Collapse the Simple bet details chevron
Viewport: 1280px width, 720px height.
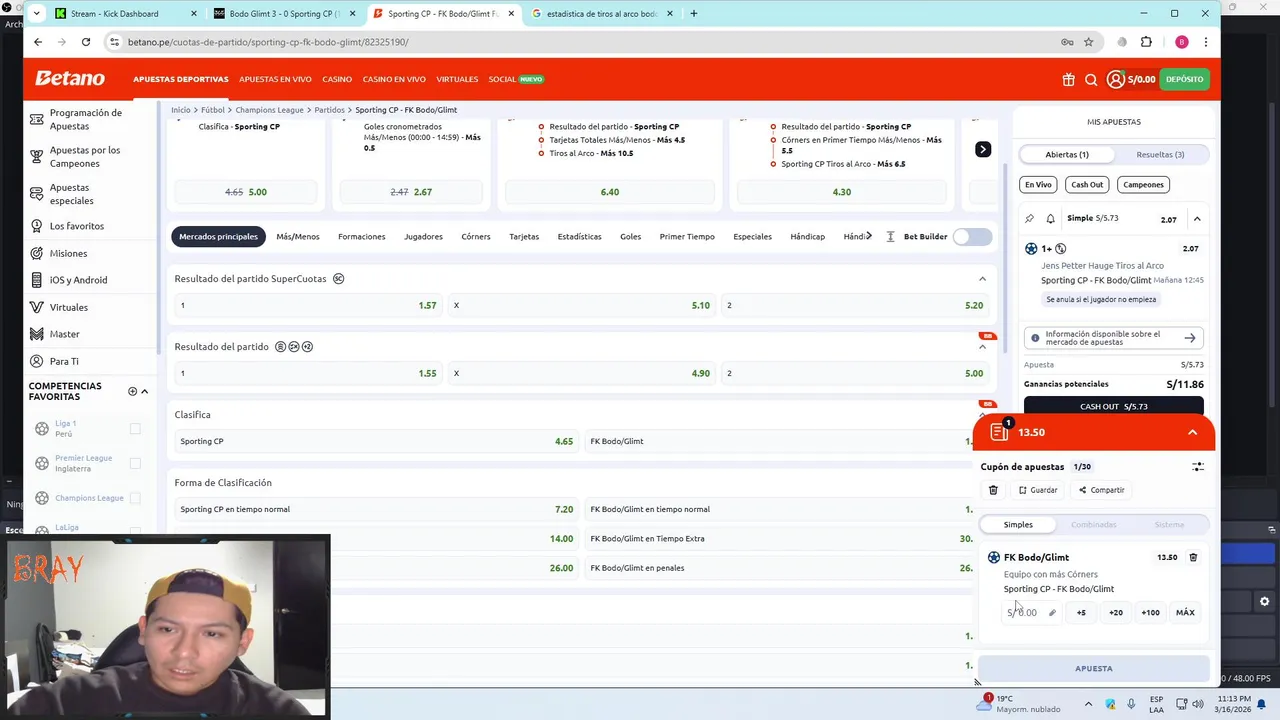(1197, 219)
